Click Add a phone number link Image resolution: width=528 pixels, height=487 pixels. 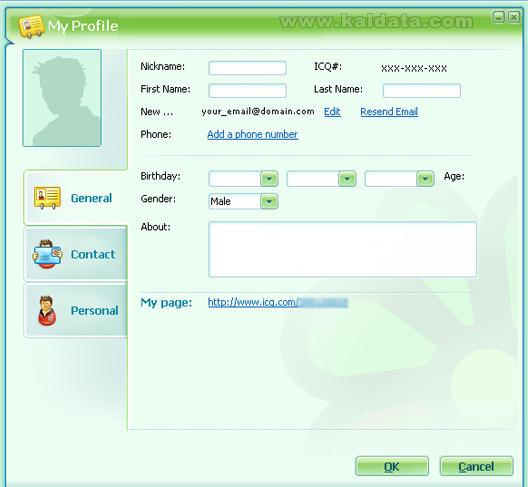pos(253,134)
